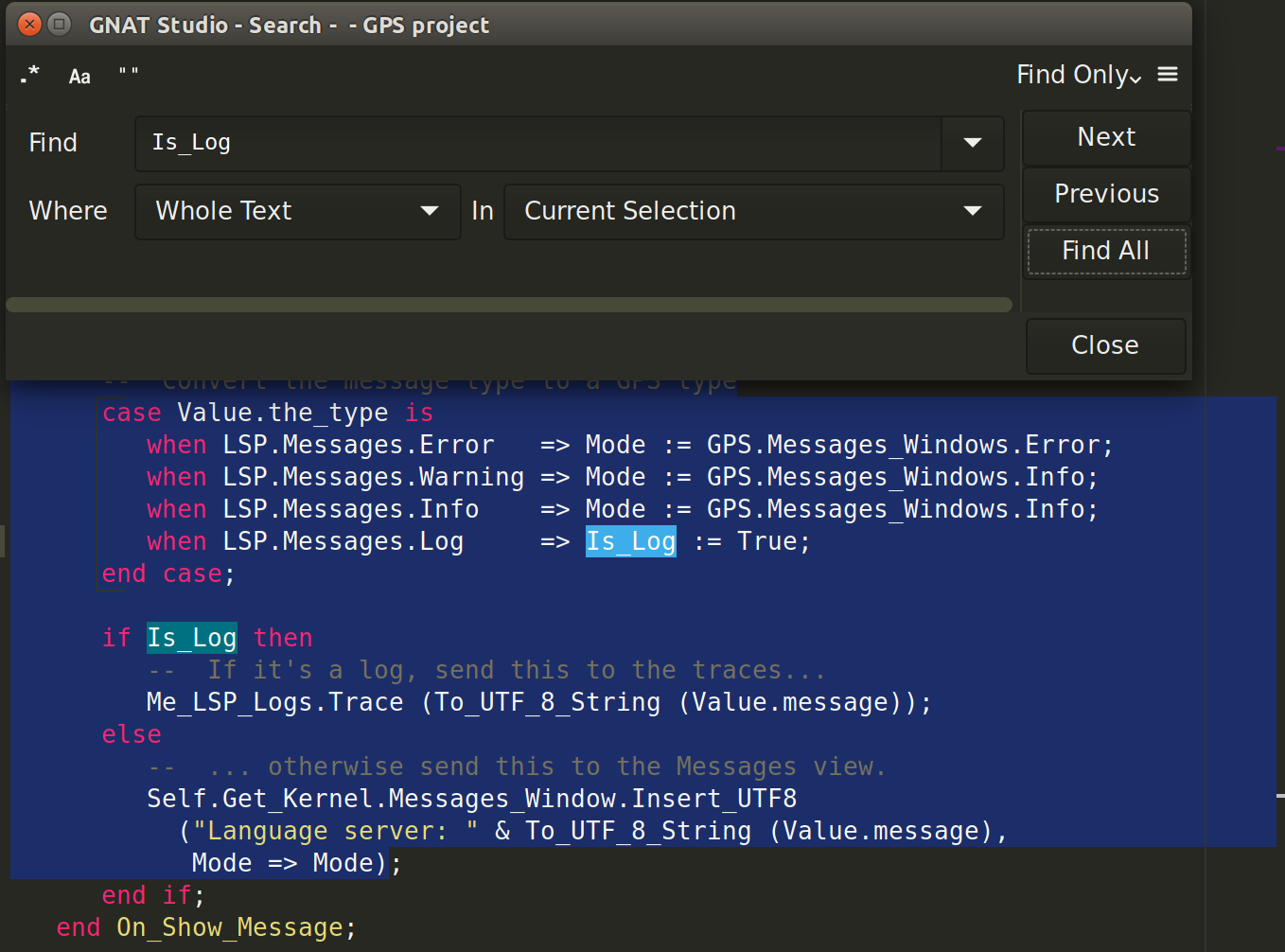Open the search dialog hamburger menu
Image resolution: width=1285 pixels, height=952 pixels.
pos(1168,75)
